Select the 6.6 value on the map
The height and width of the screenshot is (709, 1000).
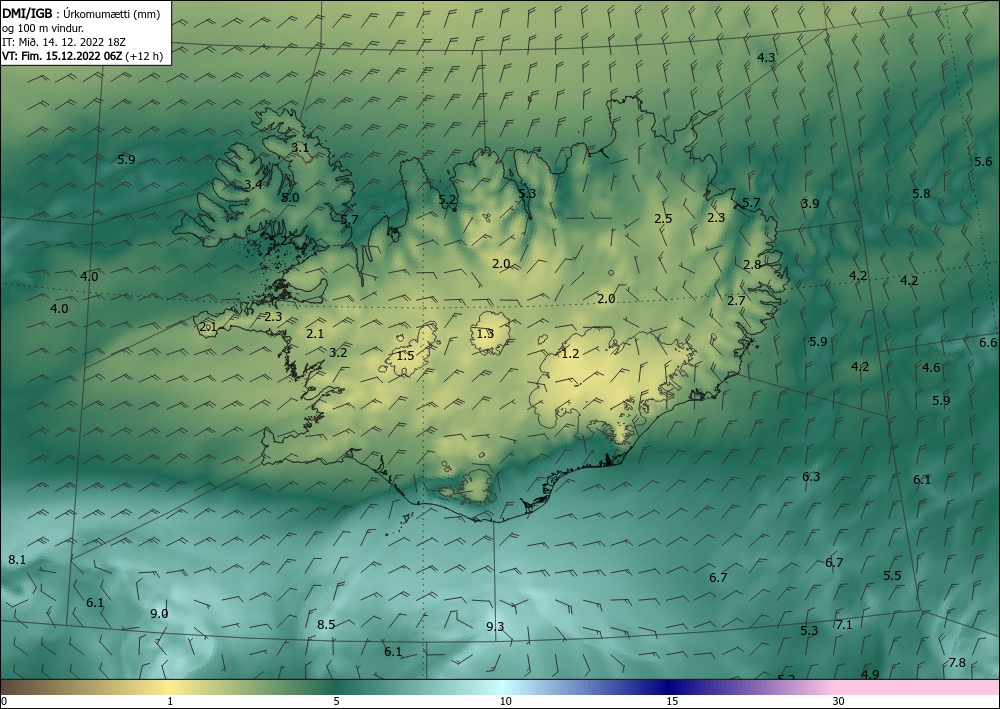coord(988,342)
